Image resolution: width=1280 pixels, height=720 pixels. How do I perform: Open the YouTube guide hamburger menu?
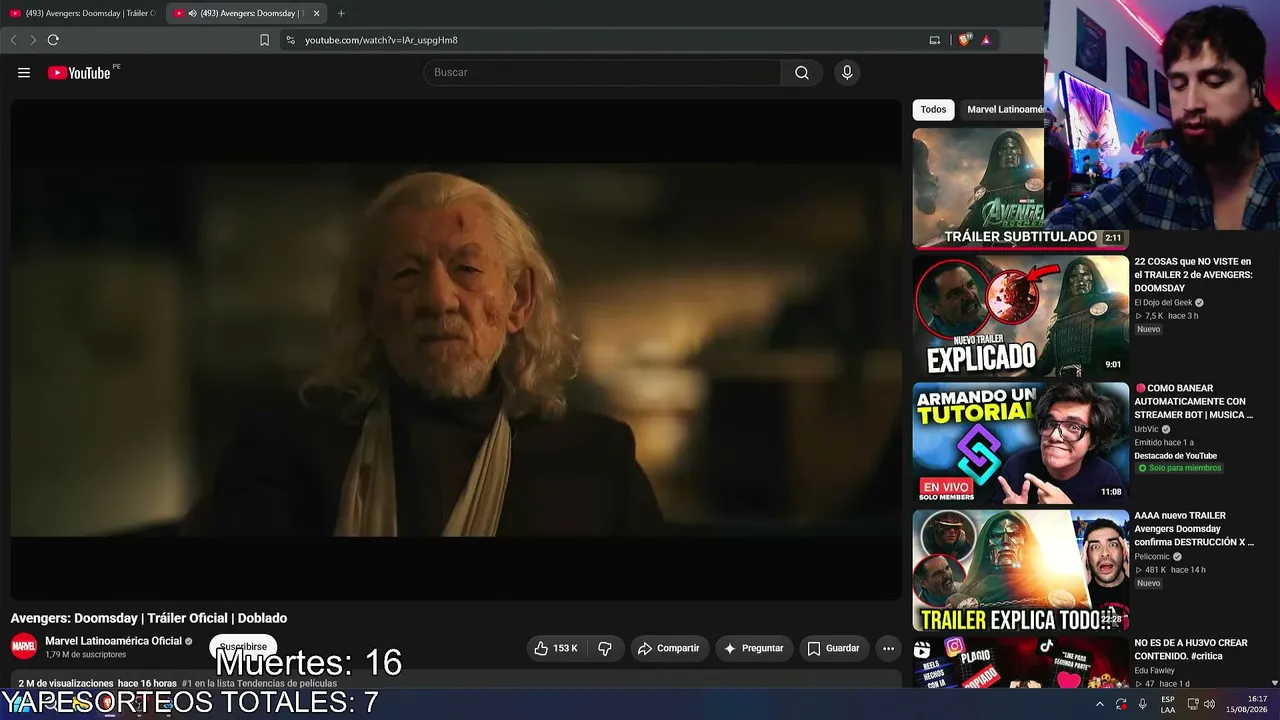24,72
